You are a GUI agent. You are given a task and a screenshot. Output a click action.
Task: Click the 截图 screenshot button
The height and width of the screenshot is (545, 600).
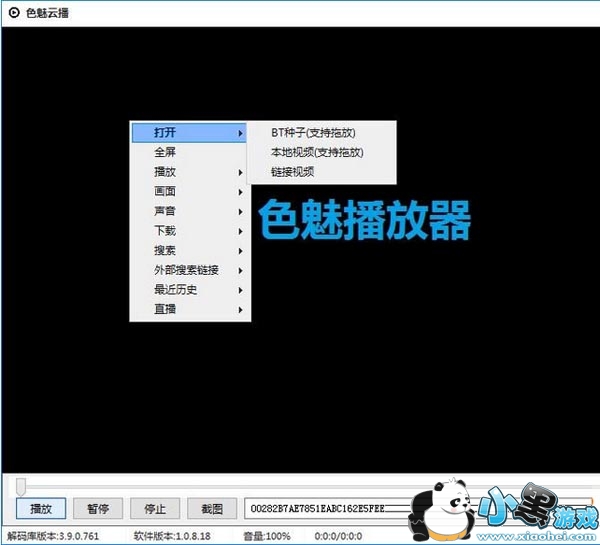tap(212, 509)
